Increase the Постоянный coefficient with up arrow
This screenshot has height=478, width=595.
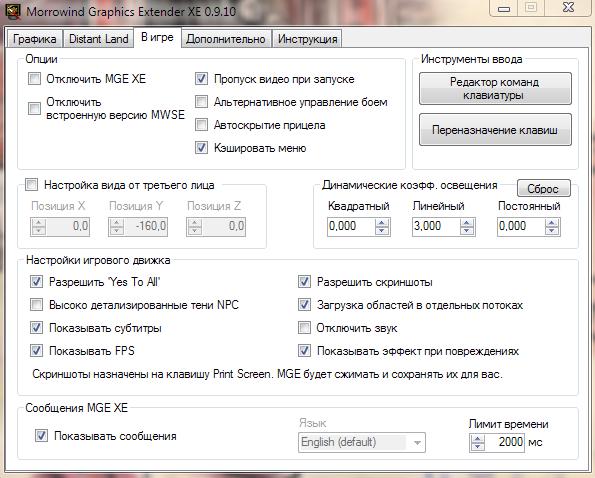coord(552,223)
